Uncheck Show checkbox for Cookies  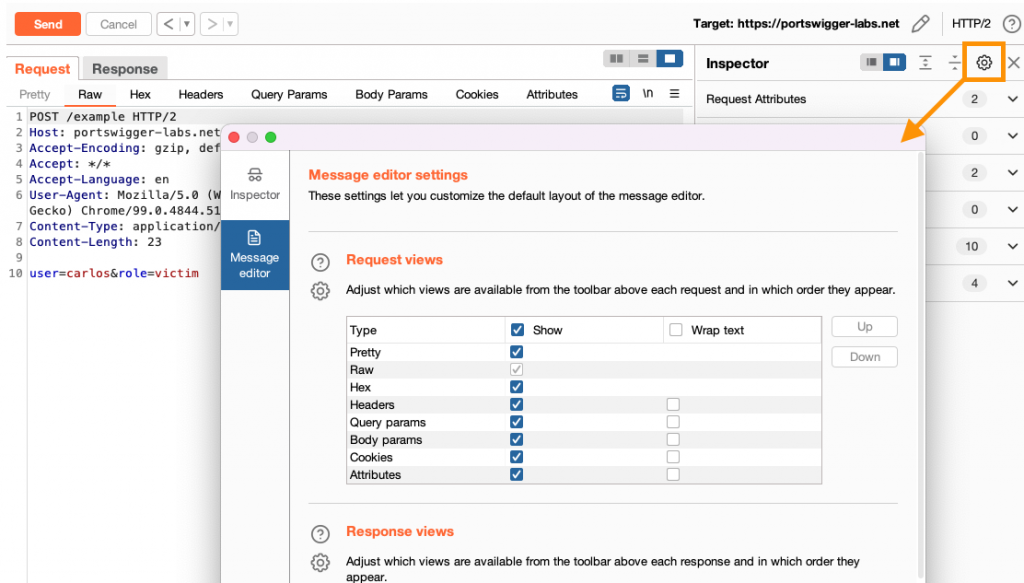[x=516, y=457]
